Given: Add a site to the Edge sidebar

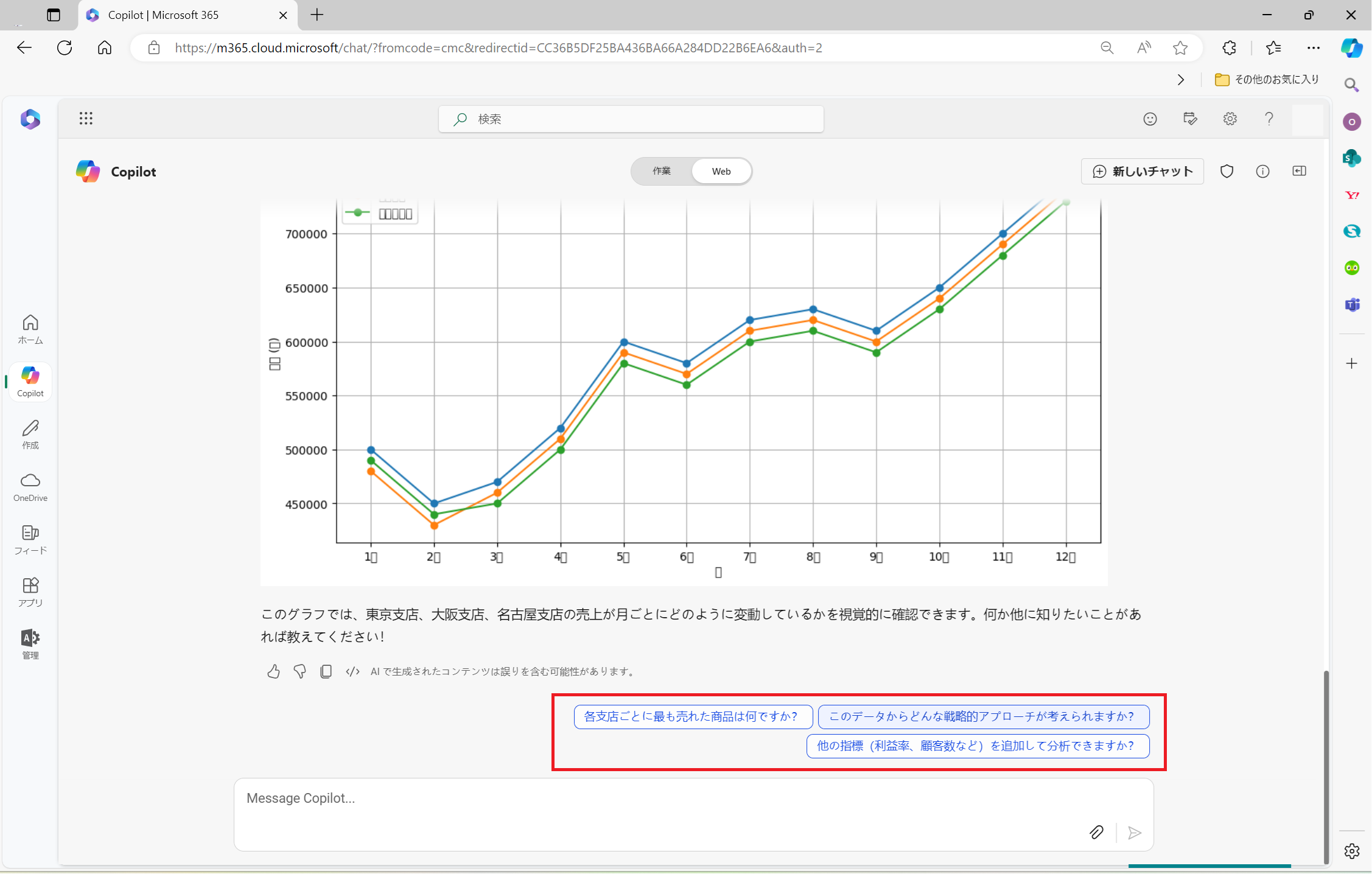Looking at the screenshot, I should (1352, 363).
